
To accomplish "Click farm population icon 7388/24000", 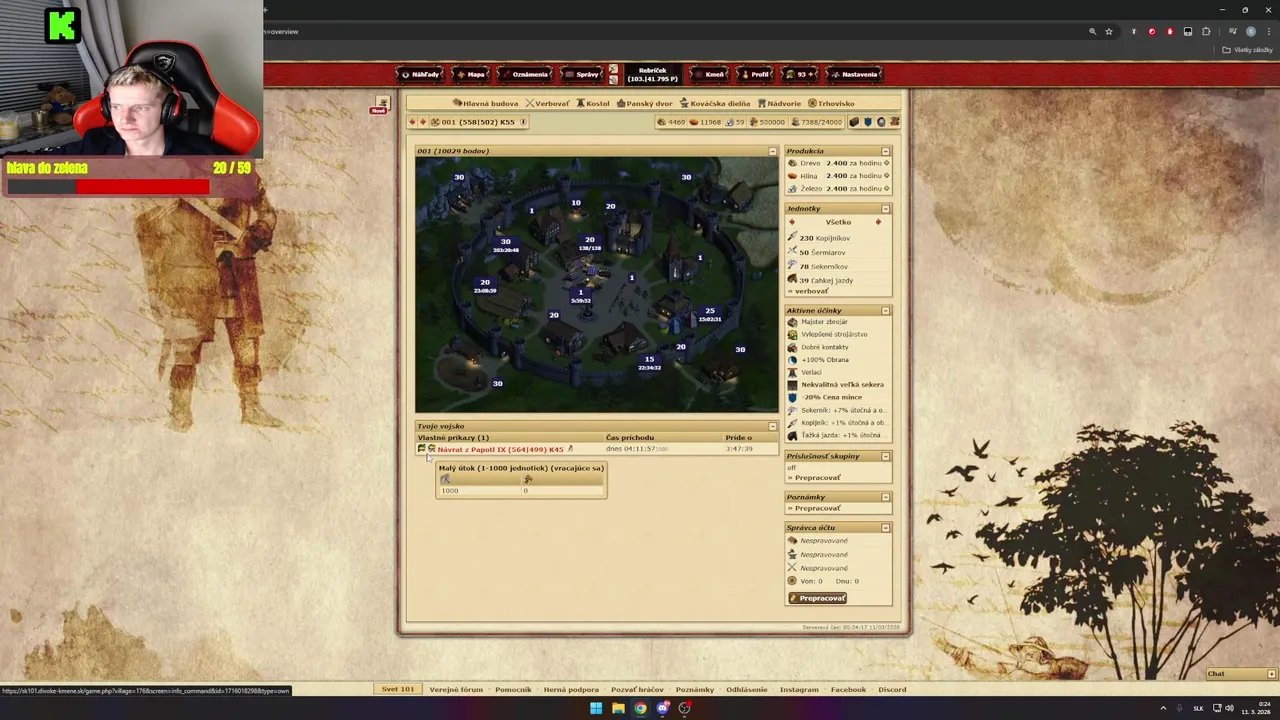I will (x=795, y=122).
